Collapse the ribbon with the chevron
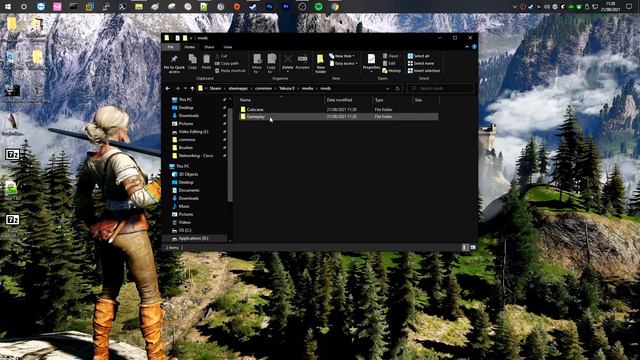 tap(467, 47)
